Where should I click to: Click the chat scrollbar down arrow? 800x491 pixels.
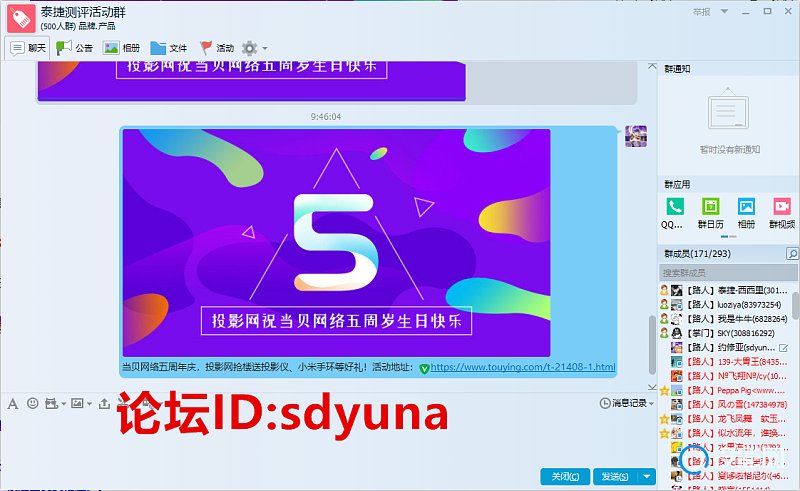coord(652,387)
